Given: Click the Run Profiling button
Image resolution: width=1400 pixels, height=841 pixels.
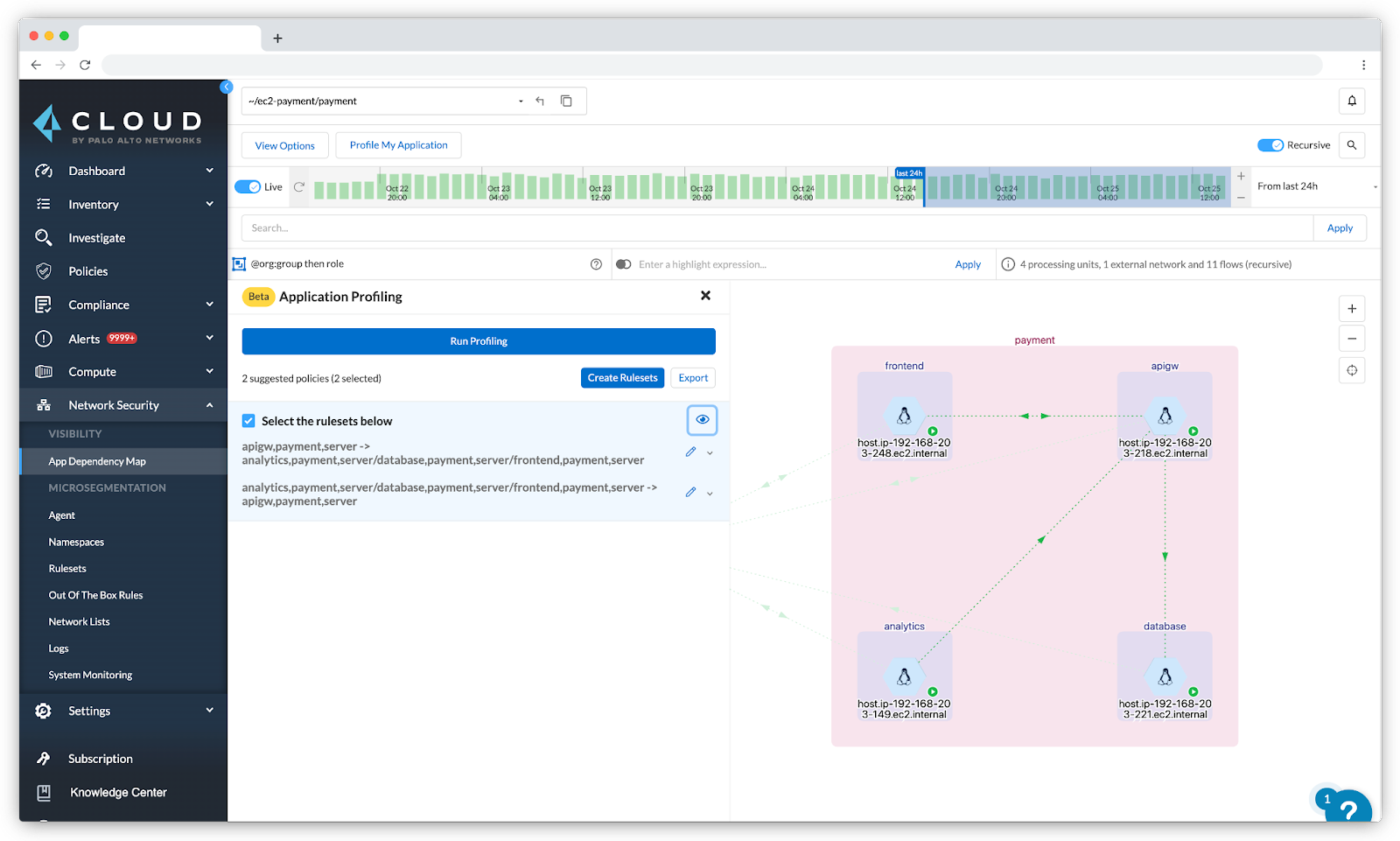Looking at the screenshot, I should tap(479, 341).
